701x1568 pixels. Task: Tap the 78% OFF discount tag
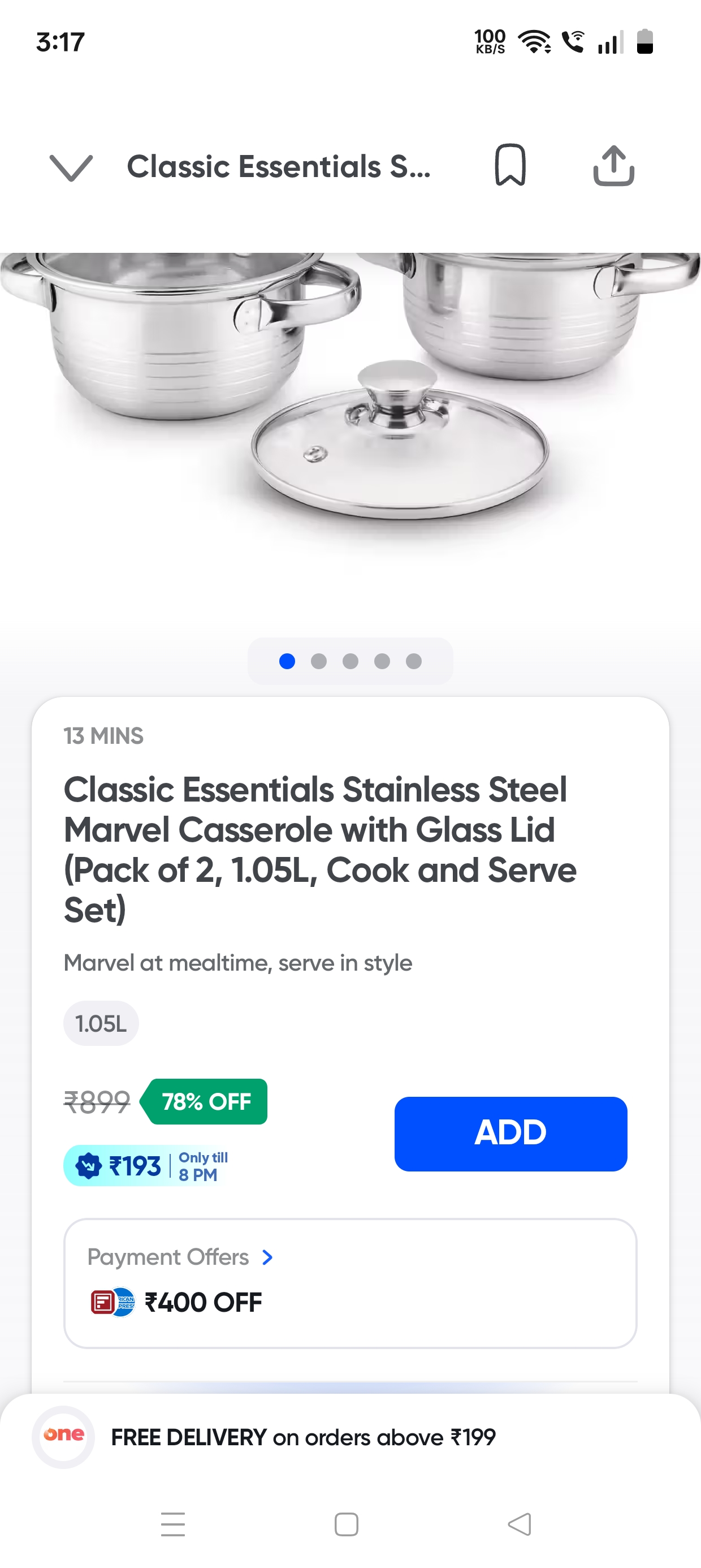(206, 1102)
